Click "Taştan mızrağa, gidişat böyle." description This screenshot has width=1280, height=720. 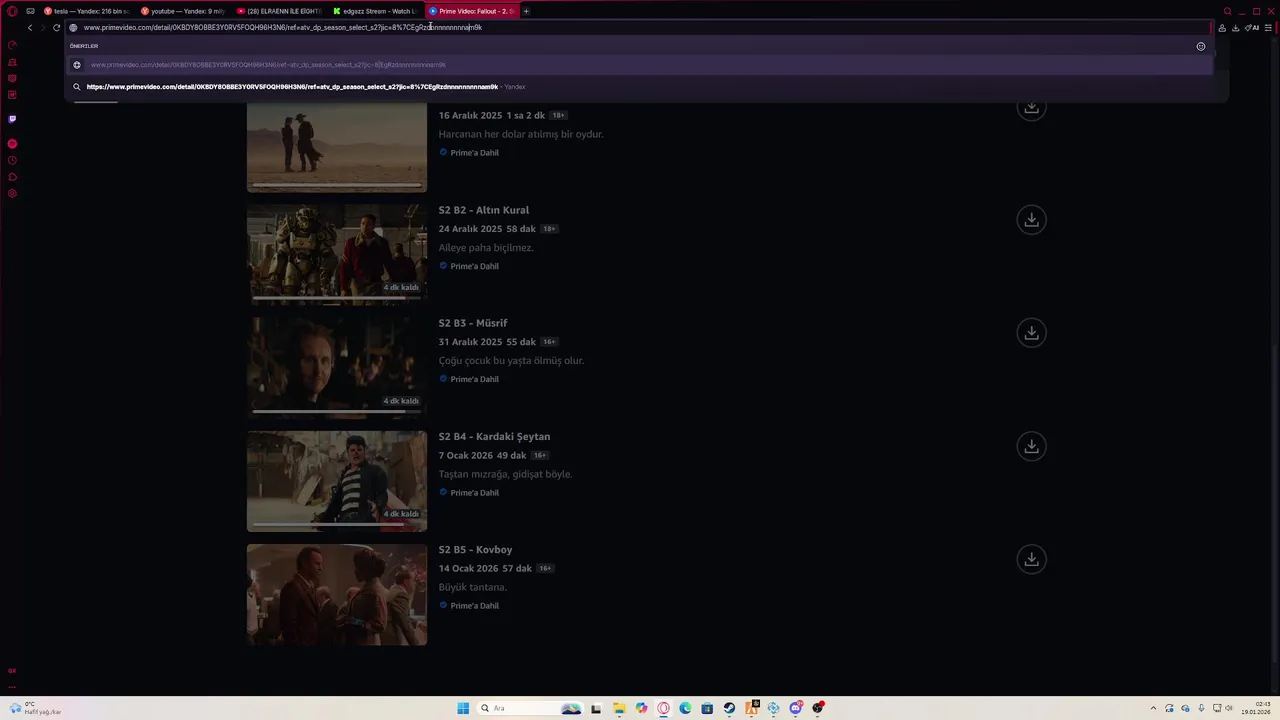coord(505,474)
